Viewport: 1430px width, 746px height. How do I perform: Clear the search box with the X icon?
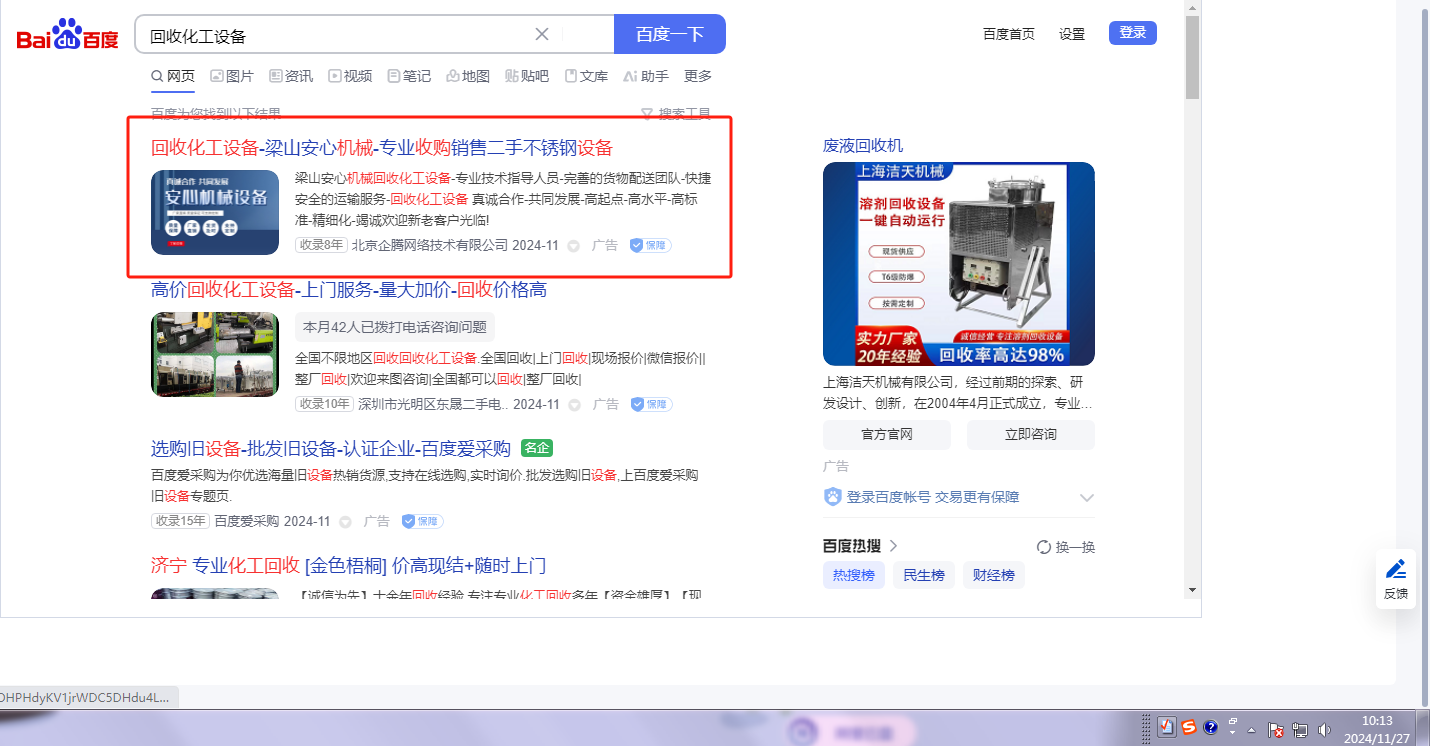point(542,35)
